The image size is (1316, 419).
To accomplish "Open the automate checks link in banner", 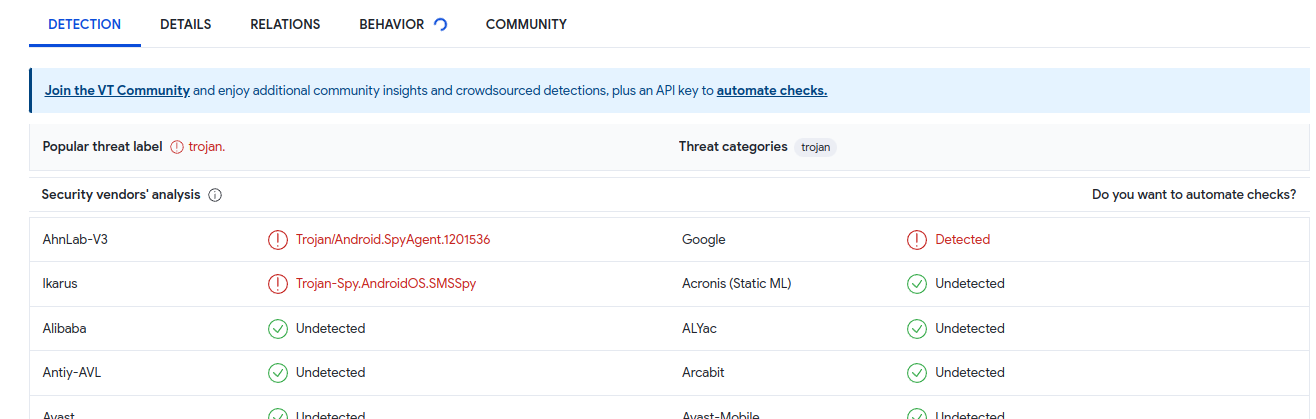I will click(771, 90).
